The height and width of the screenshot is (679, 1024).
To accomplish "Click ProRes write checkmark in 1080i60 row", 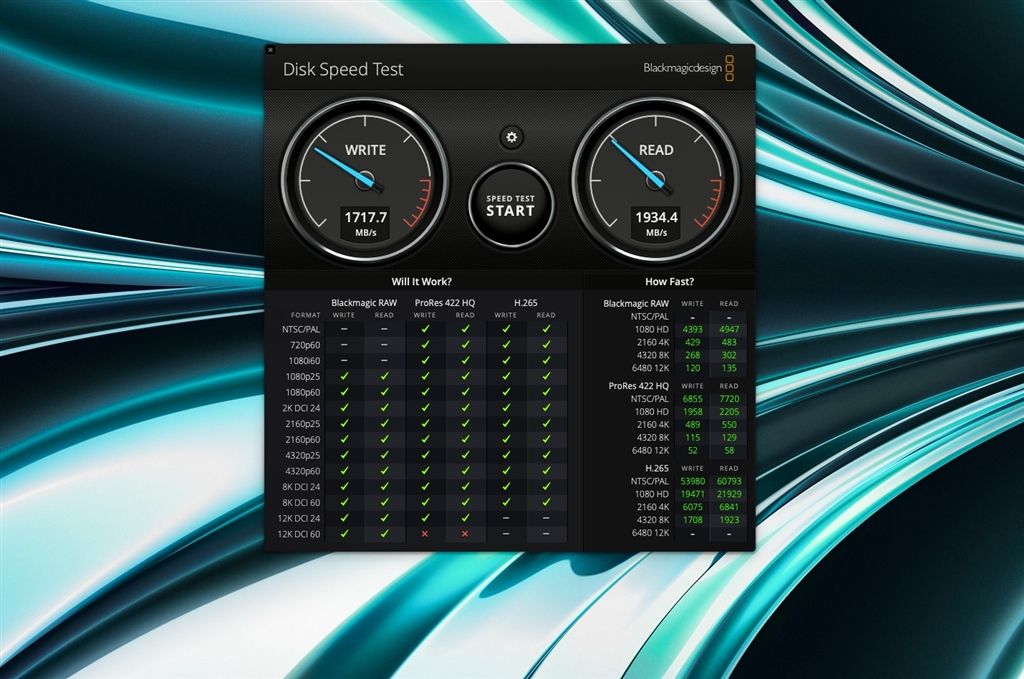I will coord(425,360).
